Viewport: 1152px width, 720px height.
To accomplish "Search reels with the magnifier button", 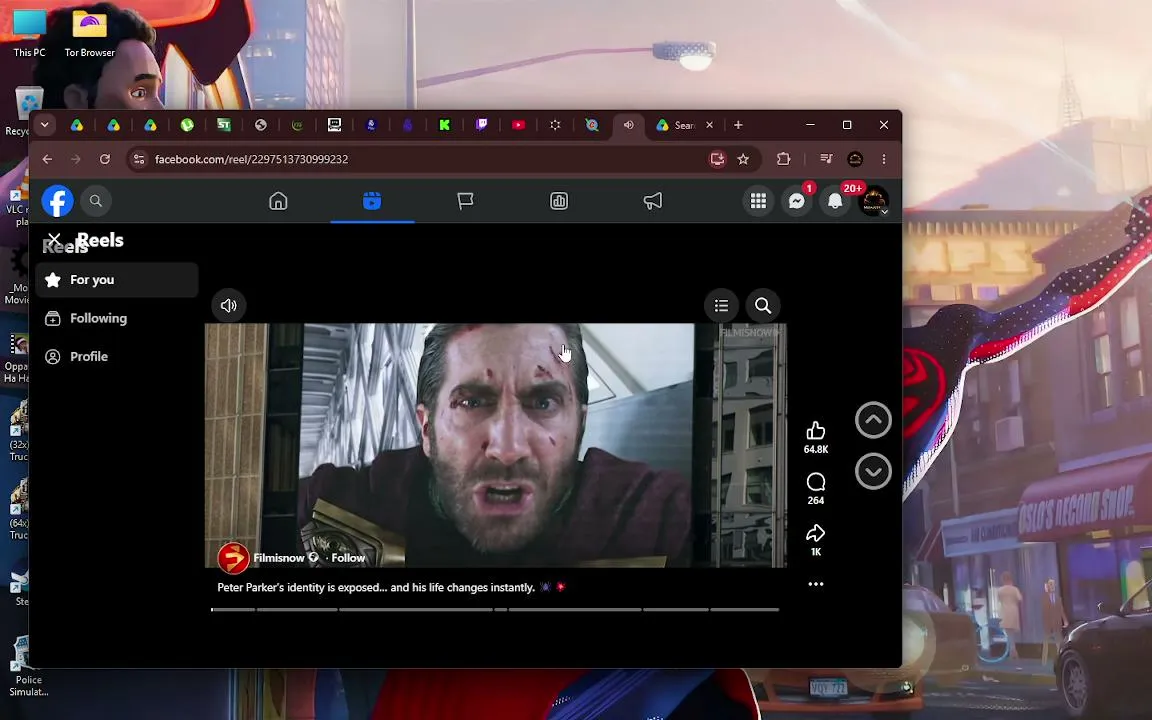I will pos(763,306).
